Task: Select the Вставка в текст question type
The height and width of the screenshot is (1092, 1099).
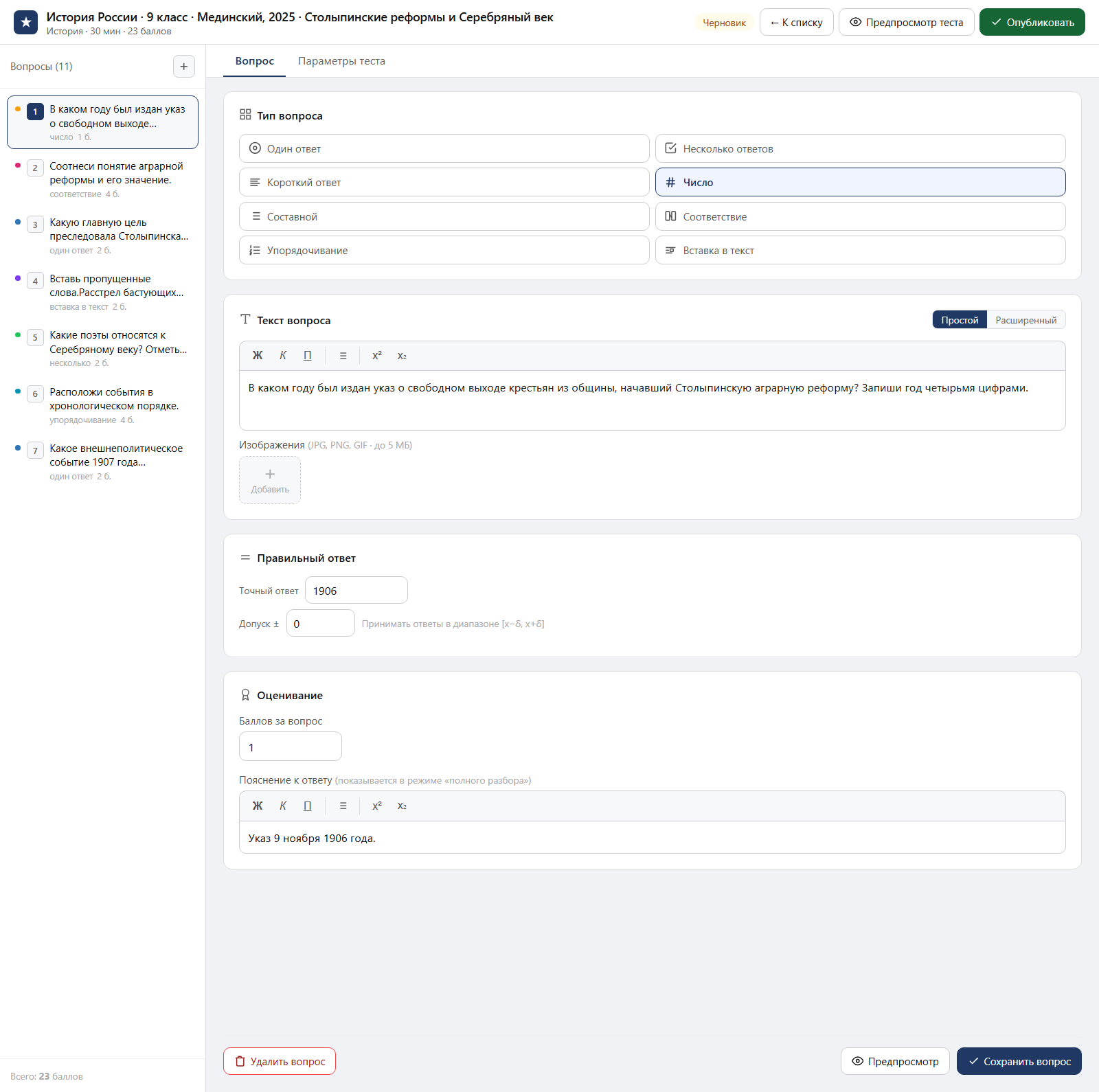Action: click(x=860, y=250)
